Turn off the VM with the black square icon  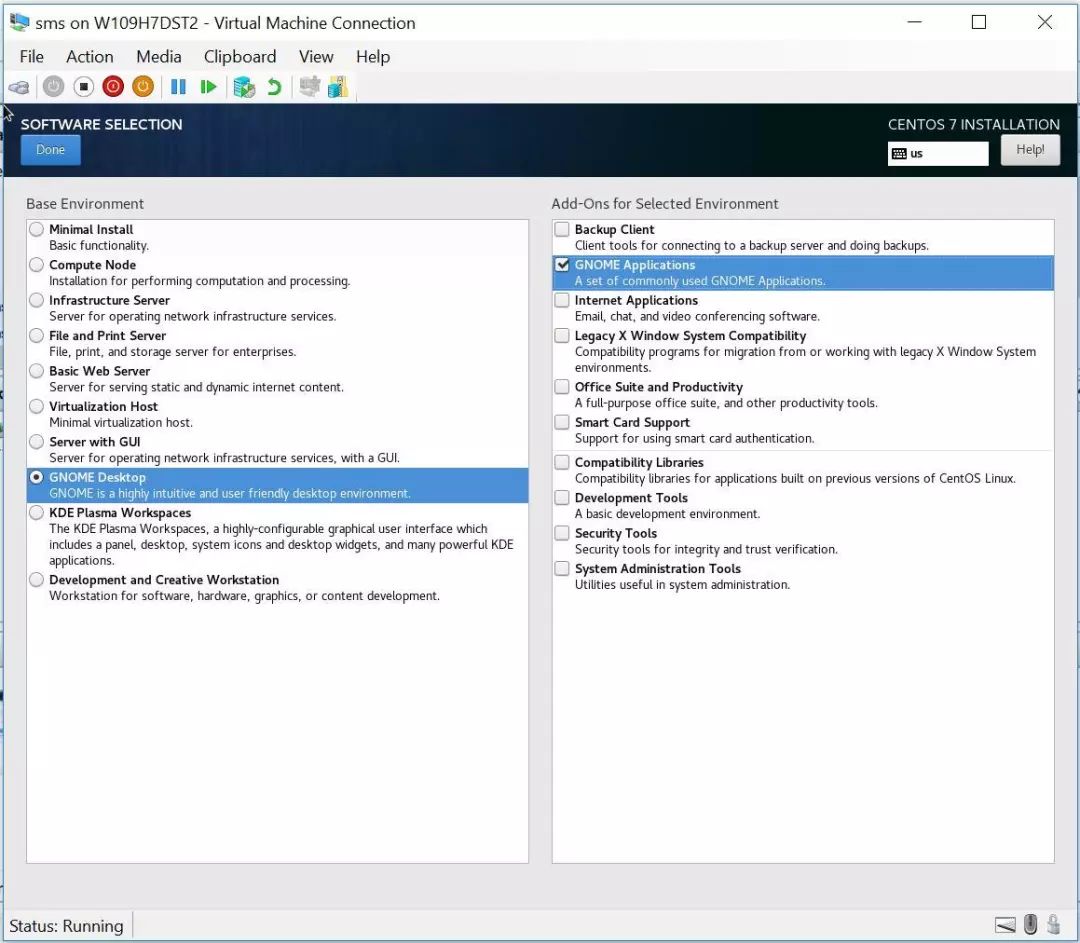(x=83, y=87)
